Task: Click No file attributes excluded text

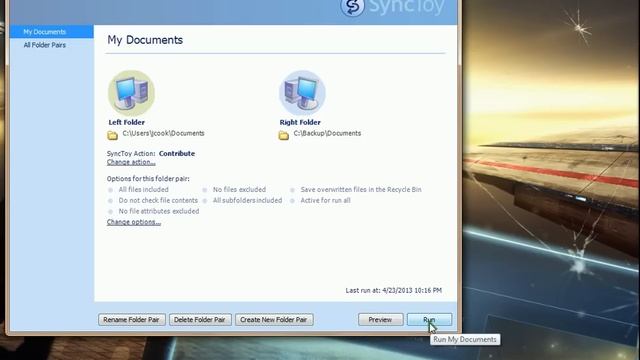Action: coord(159,211)
